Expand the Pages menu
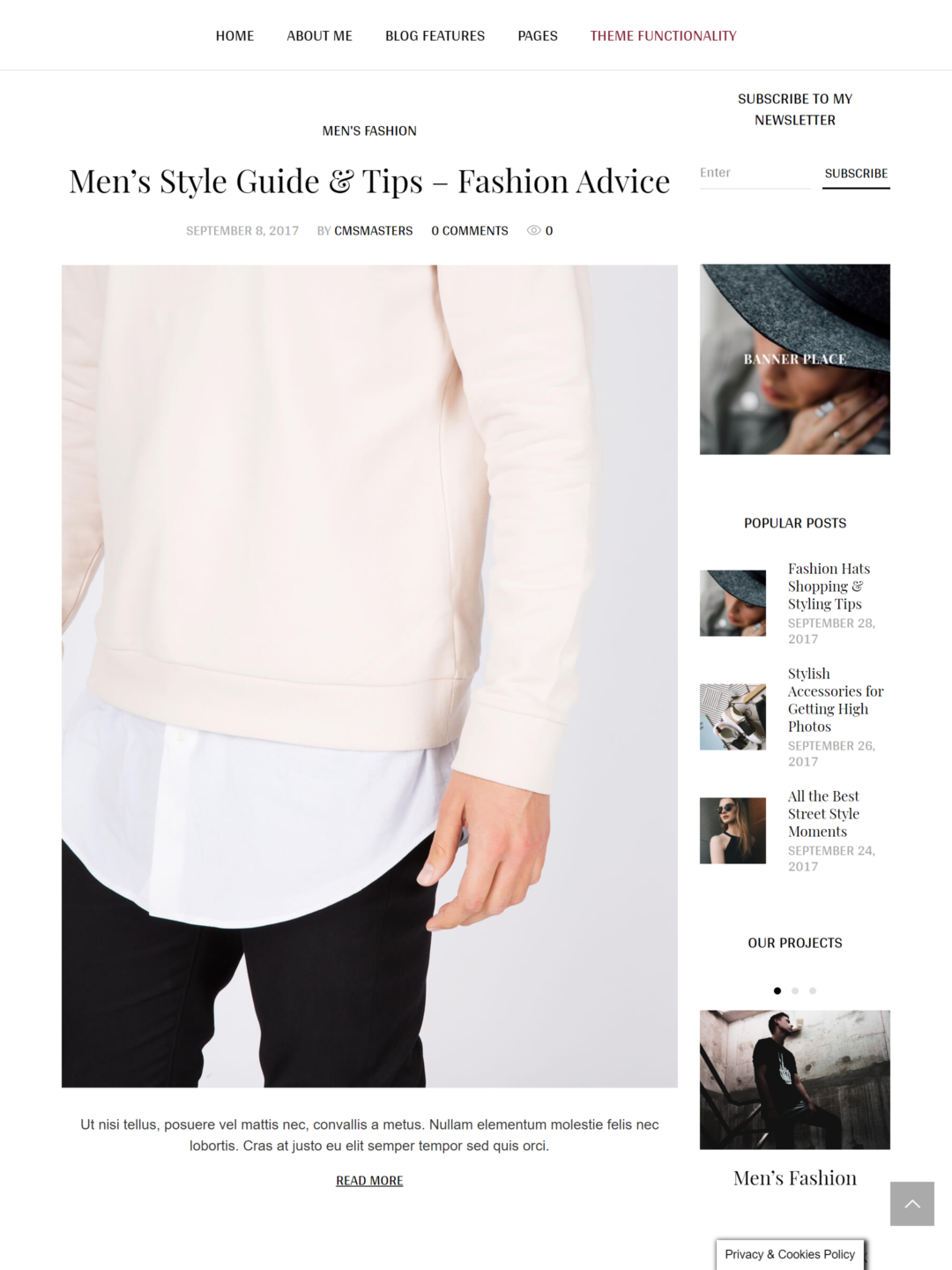The image size is (952, 1270). click(x=538, y=35)
